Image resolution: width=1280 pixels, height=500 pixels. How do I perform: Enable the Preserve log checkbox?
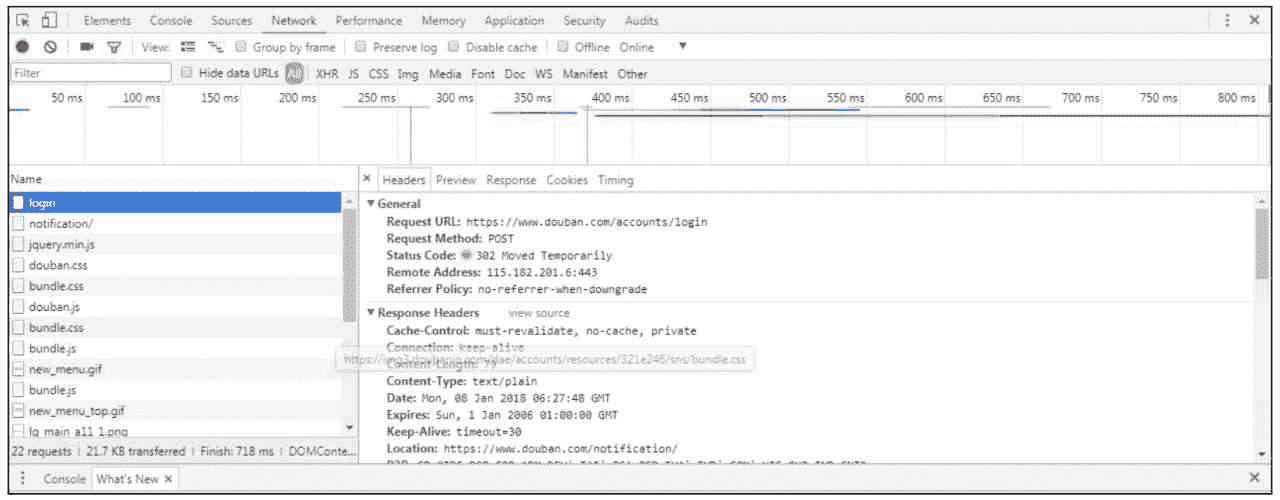[x=361, y=47]
